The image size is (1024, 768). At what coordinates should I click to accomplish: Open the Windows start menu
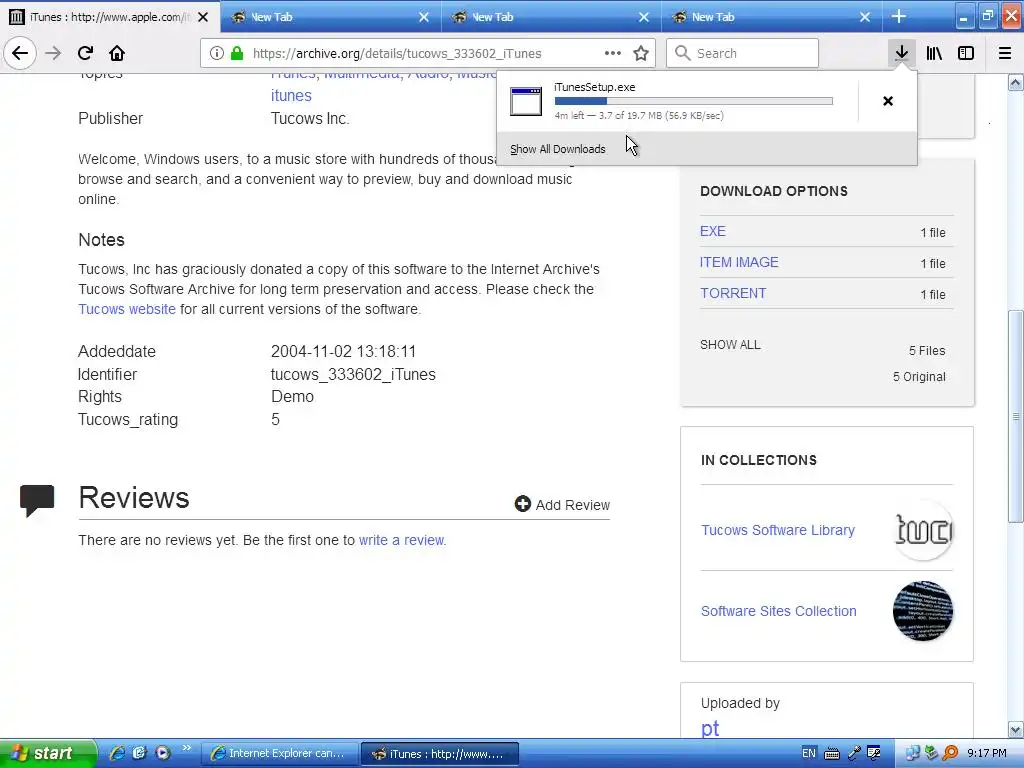(x=47, y=753)
